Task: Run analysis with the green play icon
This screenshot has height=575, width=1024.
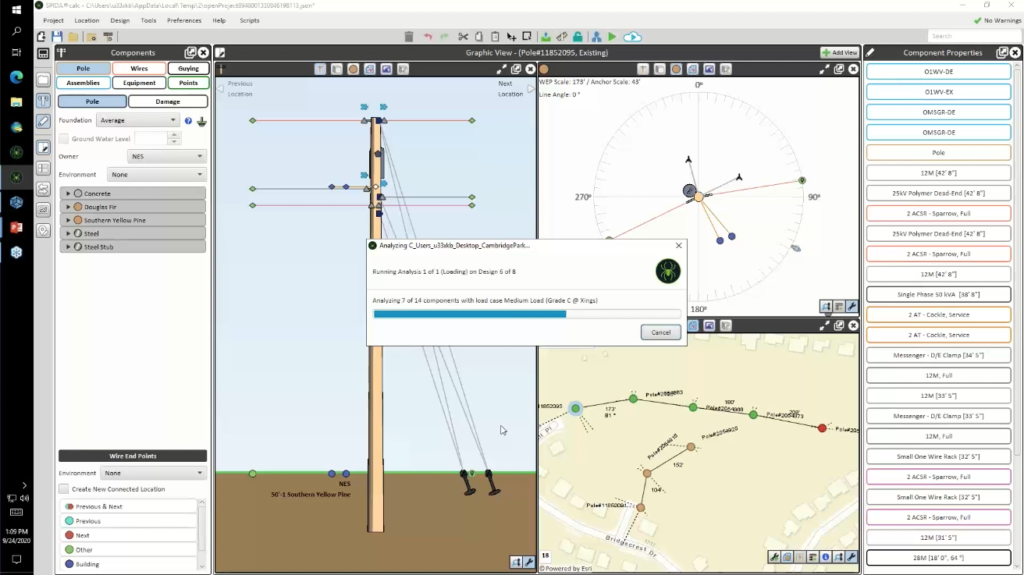Action: click(612, 37)
